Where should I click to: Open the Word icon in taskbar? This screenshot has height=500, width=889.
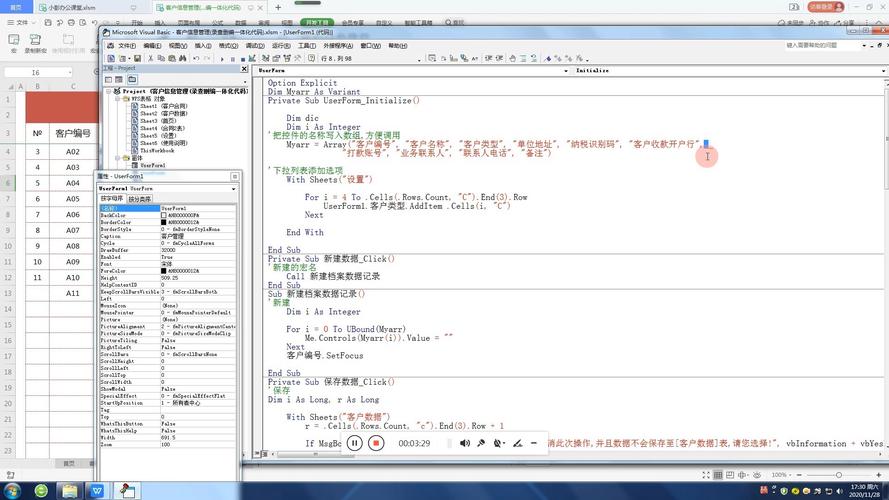(x=97, y=490)
